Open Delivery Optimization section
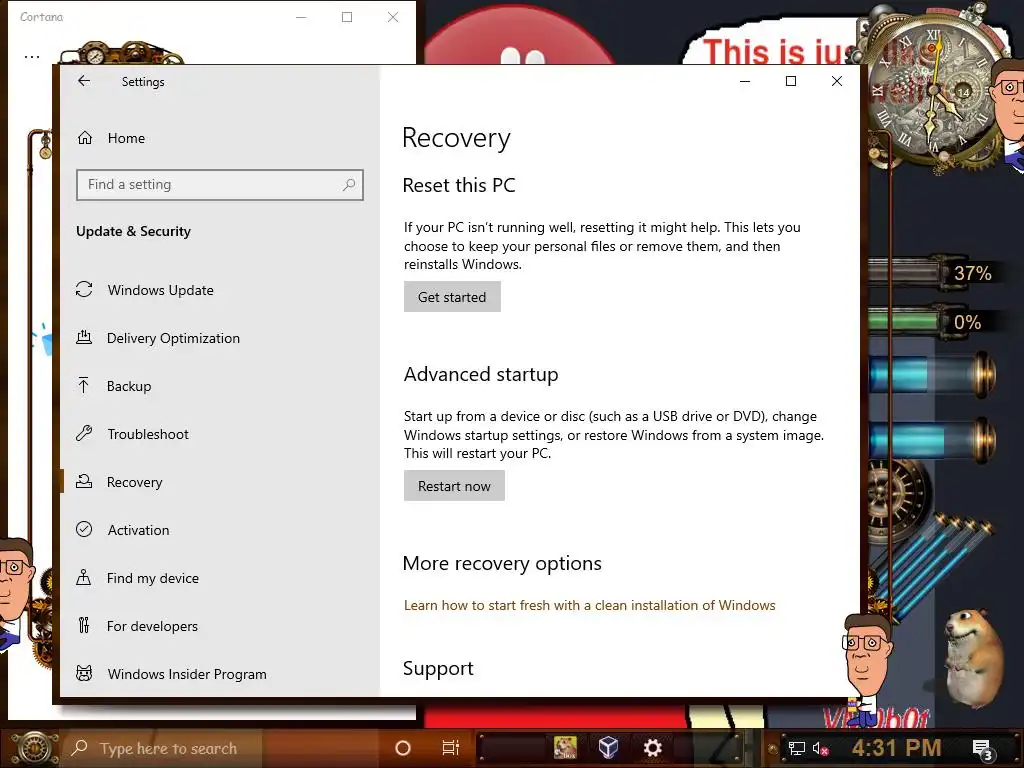The height and width of the screenshot is (768, 1024). (220, 338)
